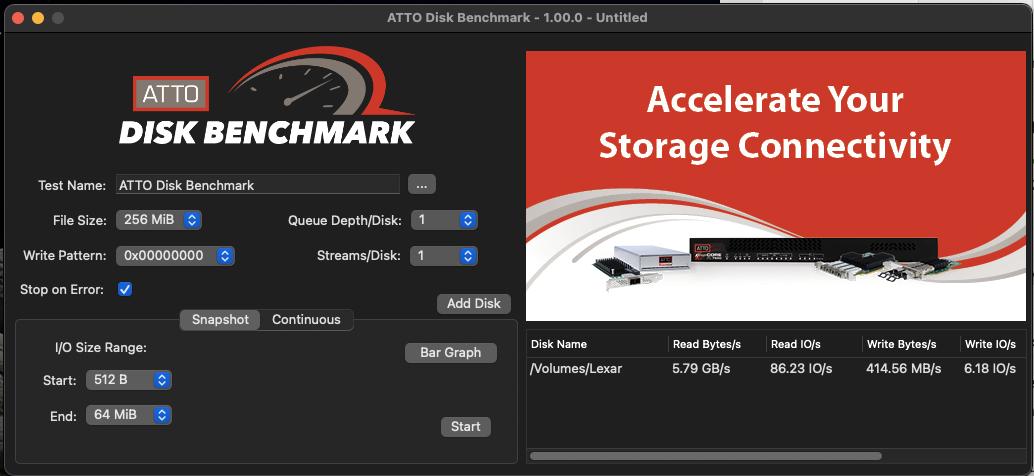Click the yellow minimize window button
This screenshot has width=1034, height=476.
click(38, 18)
